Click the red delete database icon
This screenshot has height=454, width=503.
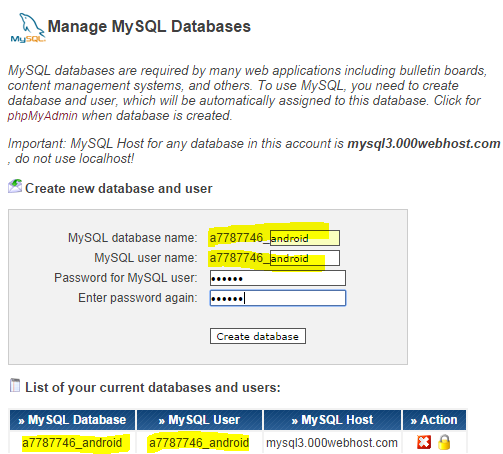tap(424, 443)
